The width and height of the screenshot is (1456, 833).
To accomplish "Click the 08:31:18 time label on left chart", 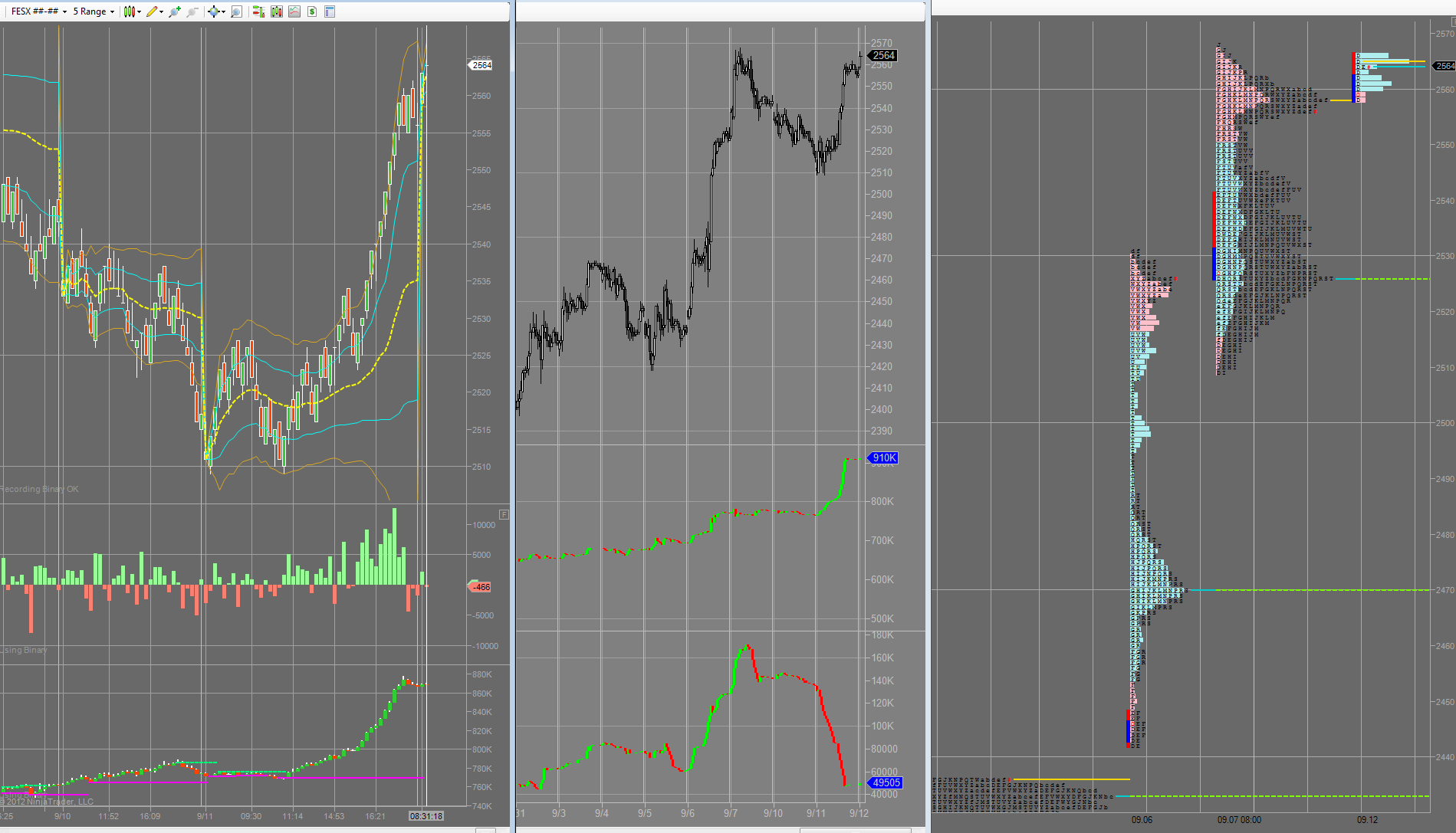I will 426,816.
